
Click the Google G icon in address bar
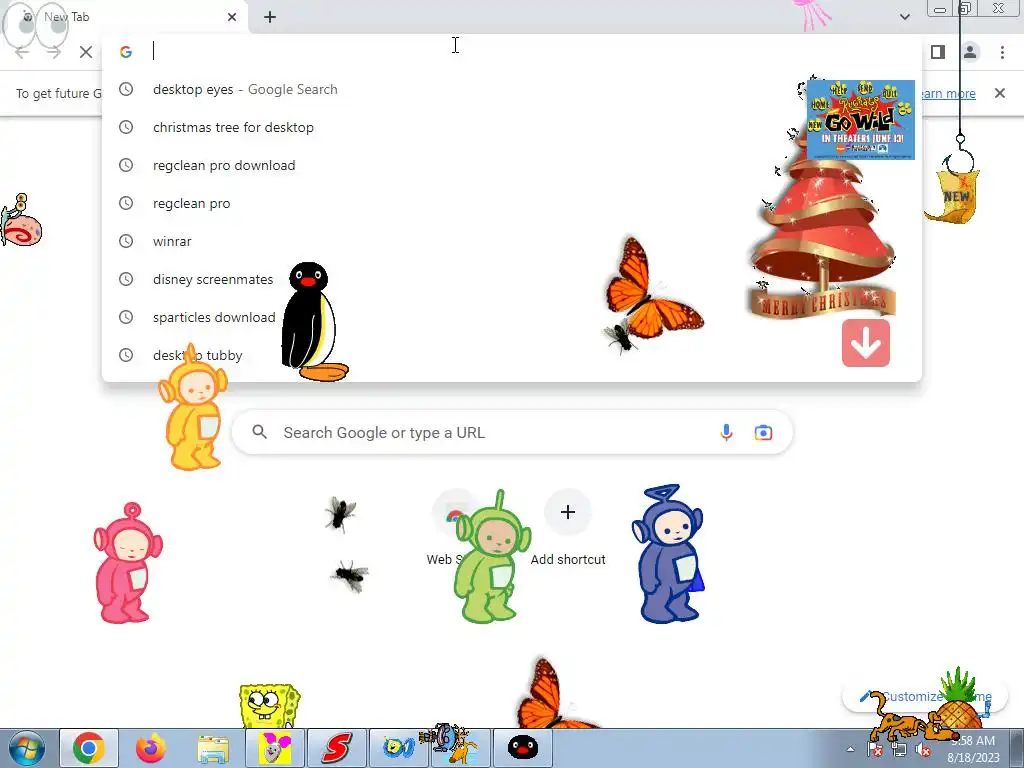125,52
